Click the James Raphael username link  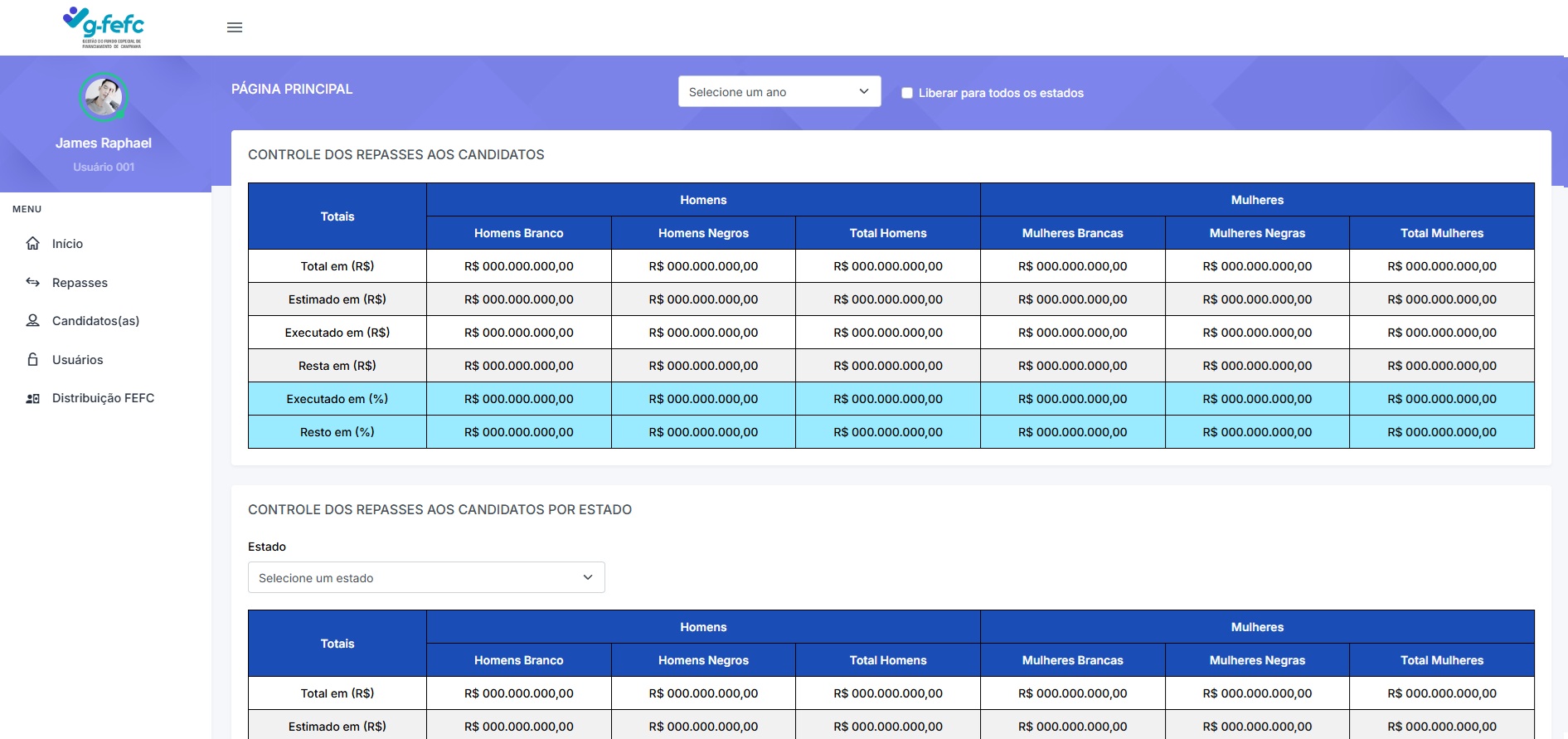[x=104, y=143]
